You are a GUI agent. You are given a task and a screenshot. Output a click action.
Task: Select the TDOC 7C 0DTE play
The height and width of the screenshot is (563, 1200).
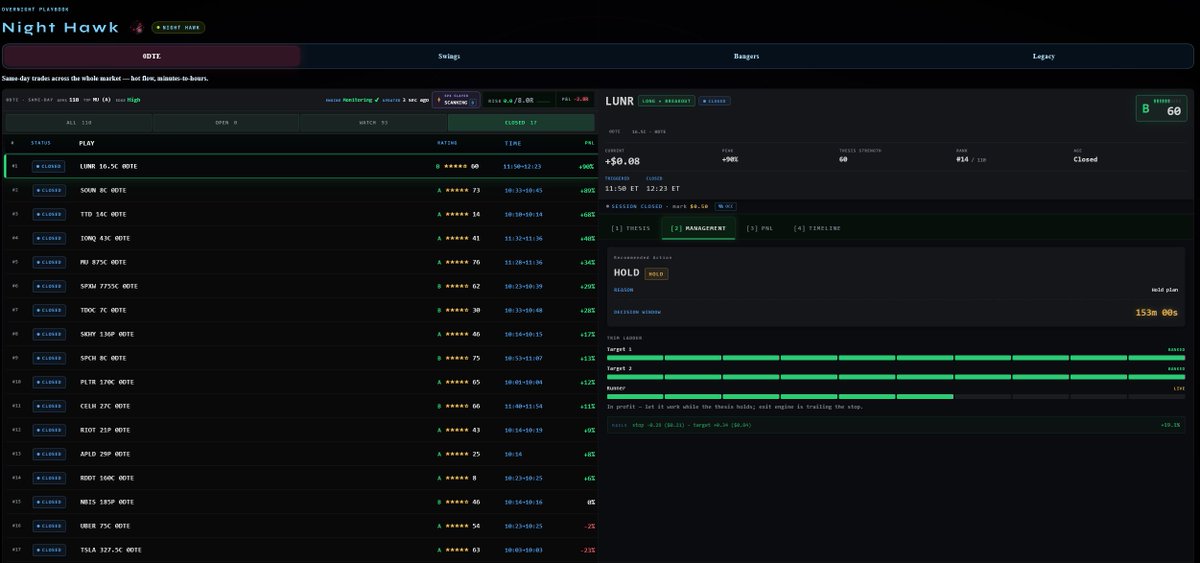300,310
